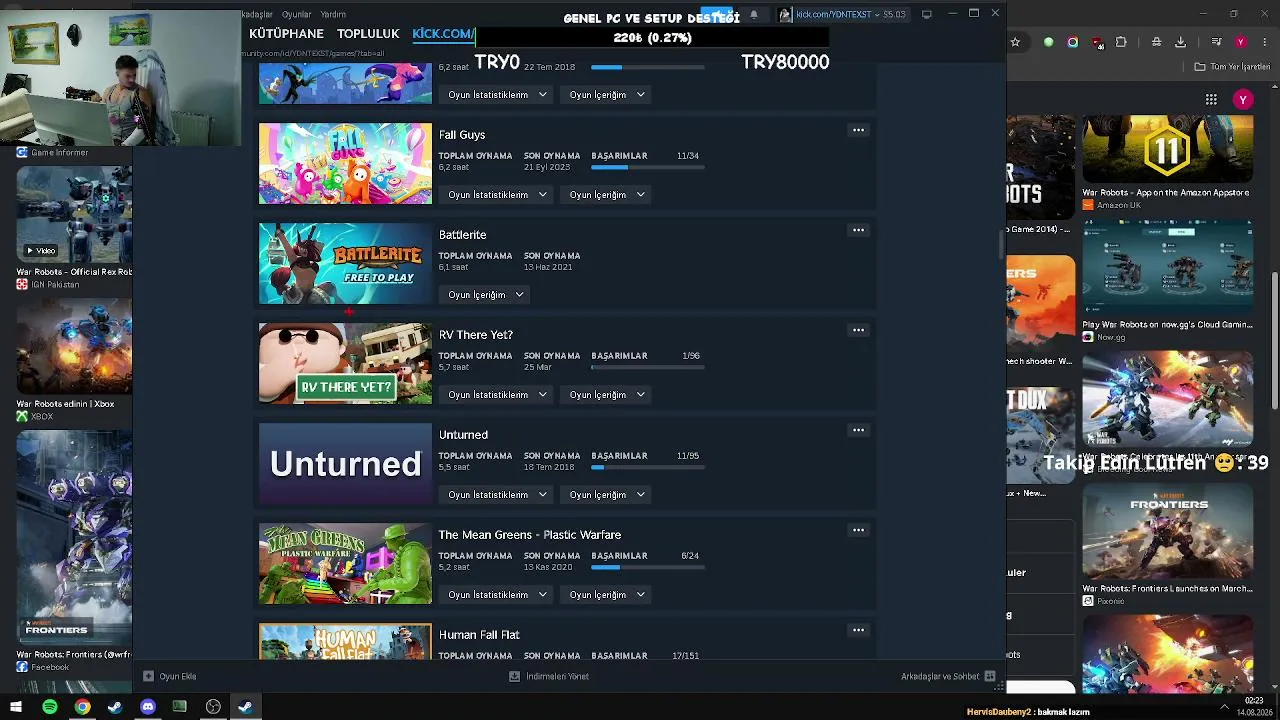Open The Mean Greens game thumbnail
This screenshot has width=1280, height=720.
[345, 563]
